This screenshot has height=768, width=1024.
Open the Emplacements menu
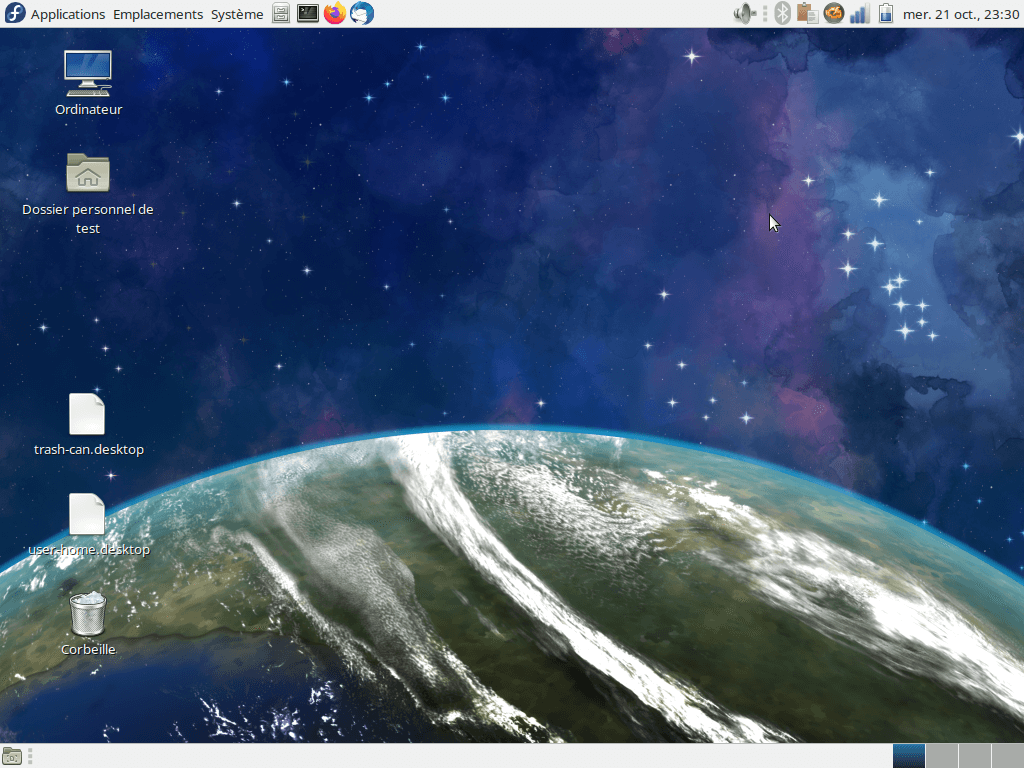coord(157,14)
